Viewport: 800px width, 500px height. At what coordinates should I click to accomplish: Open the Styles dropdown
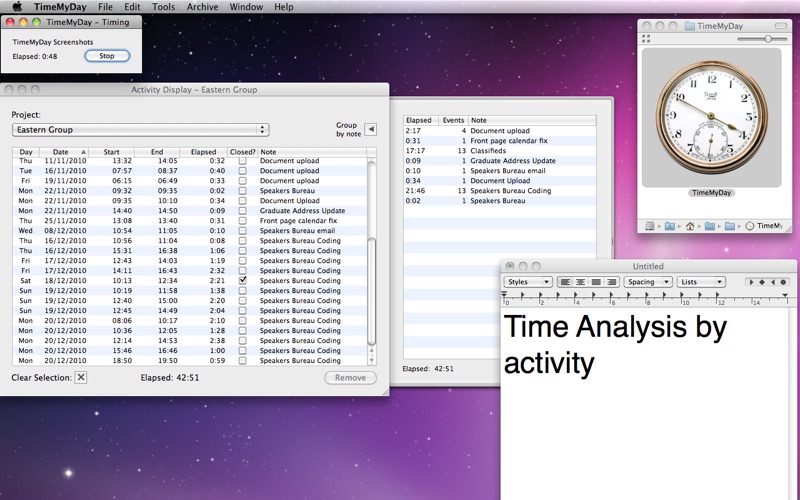pos(528,282)
